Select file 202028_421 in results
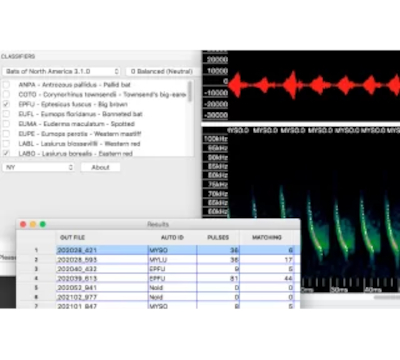The image size is (400, 360). pos(102,250)
